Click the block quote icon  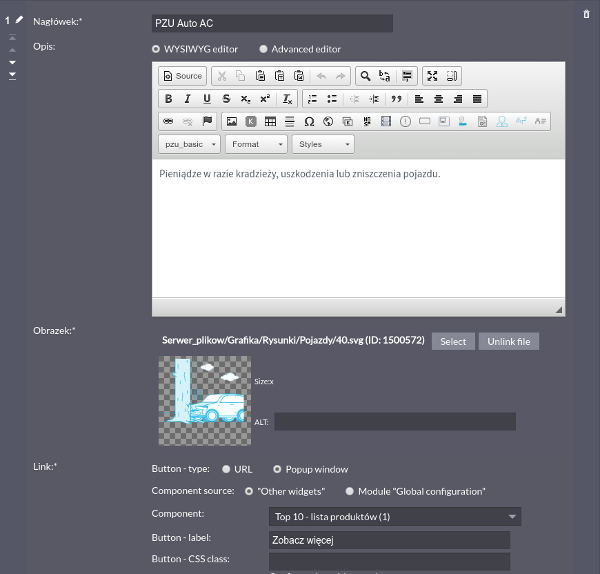pos(396,99)
